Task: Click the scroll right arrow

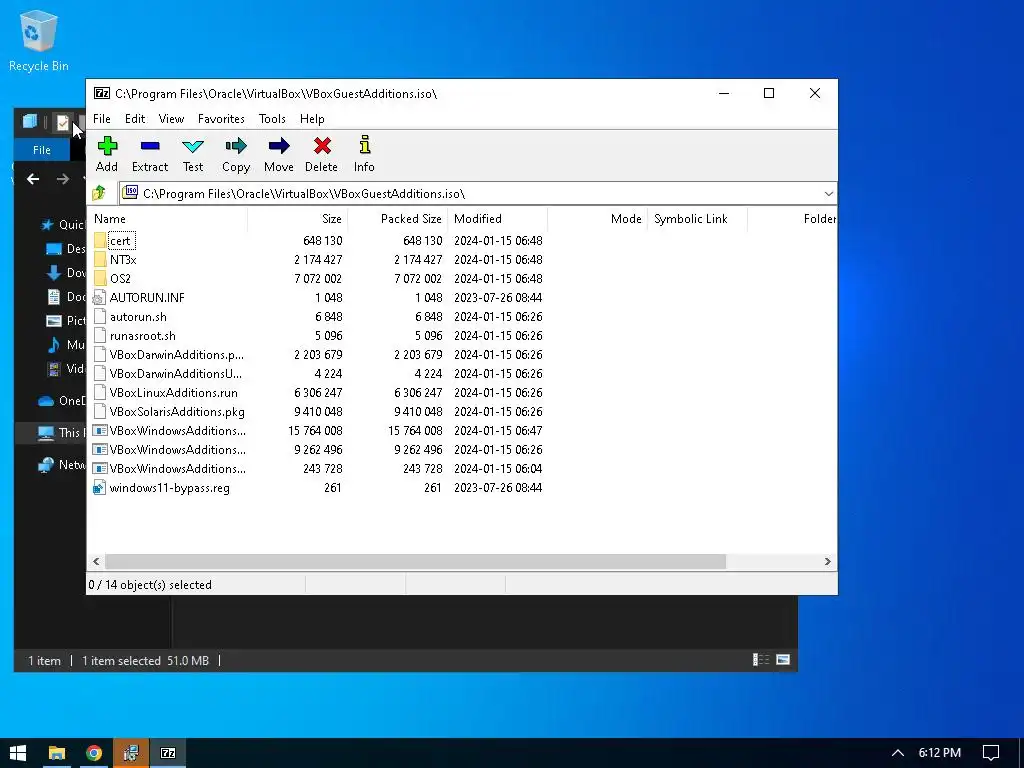Action: click(x=827, y=562)
